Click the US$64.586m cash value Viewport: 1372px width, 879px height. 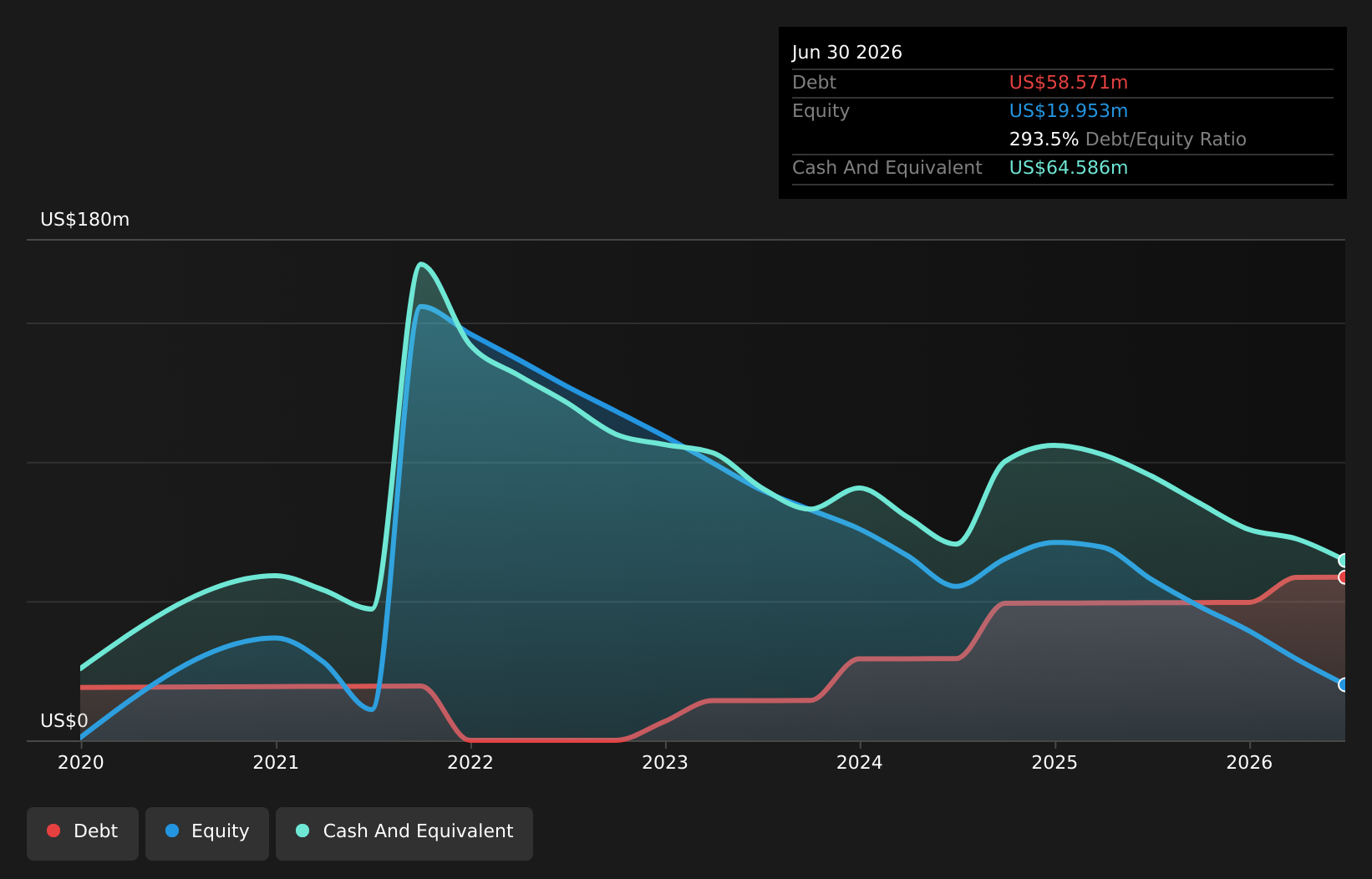pyautogui.click(x=1069, y=168)
